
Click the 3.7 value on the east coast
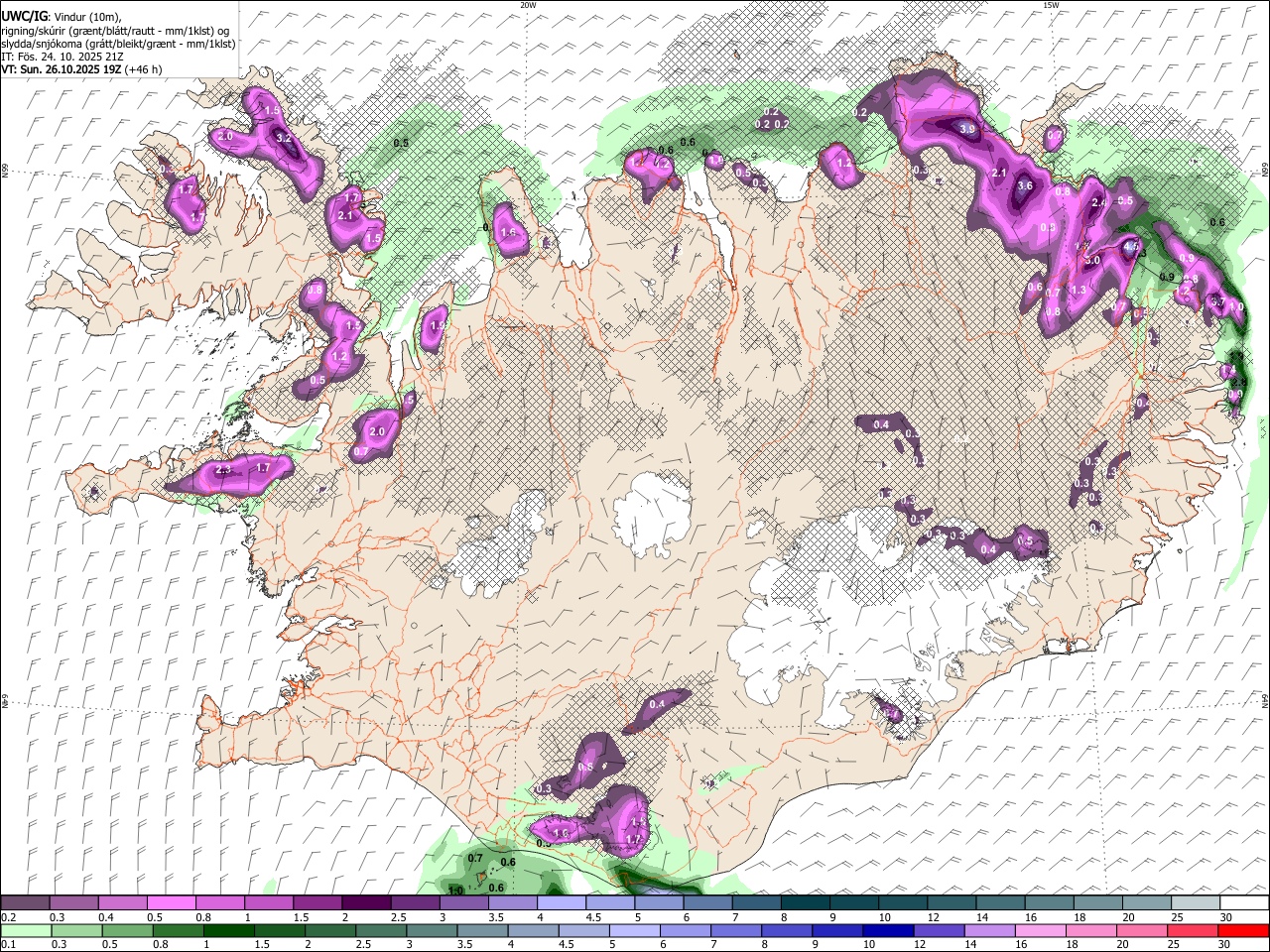point(1218,301)
